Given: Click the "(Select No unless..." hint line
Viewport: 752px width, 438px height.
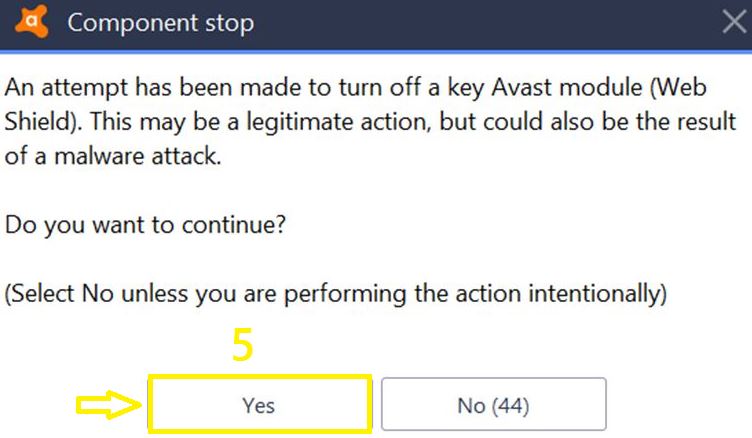Looking at the screenshot, I should 335,294.
